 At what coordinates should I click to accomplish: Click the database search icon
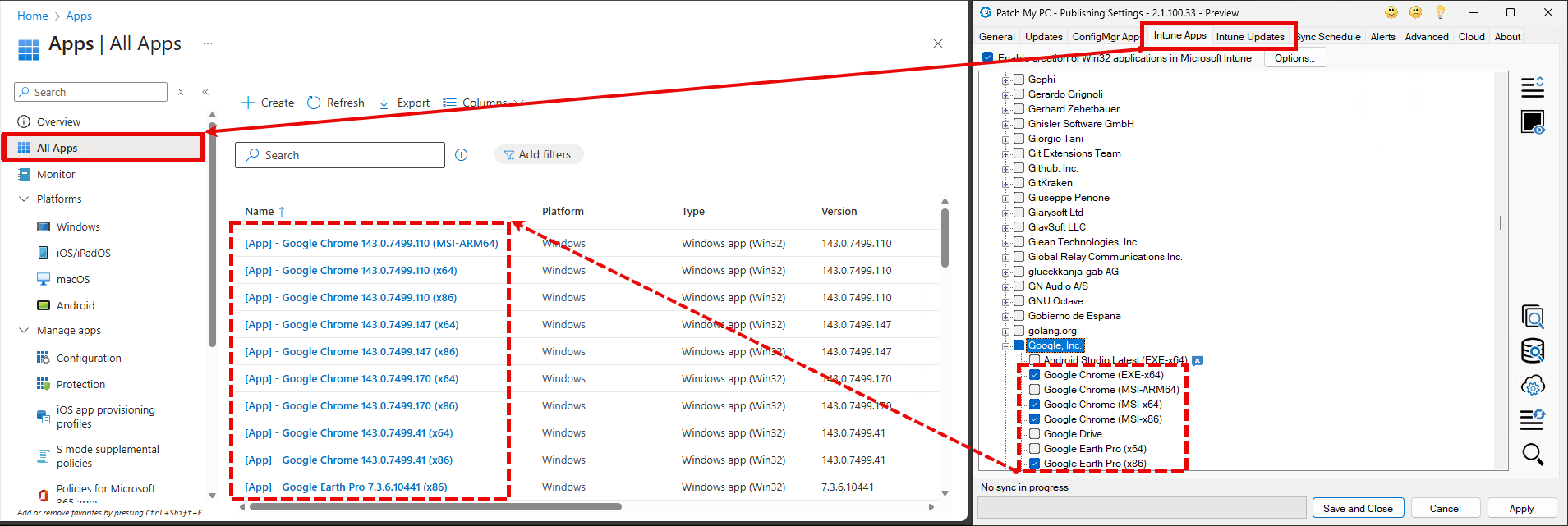pos(1533,351)
